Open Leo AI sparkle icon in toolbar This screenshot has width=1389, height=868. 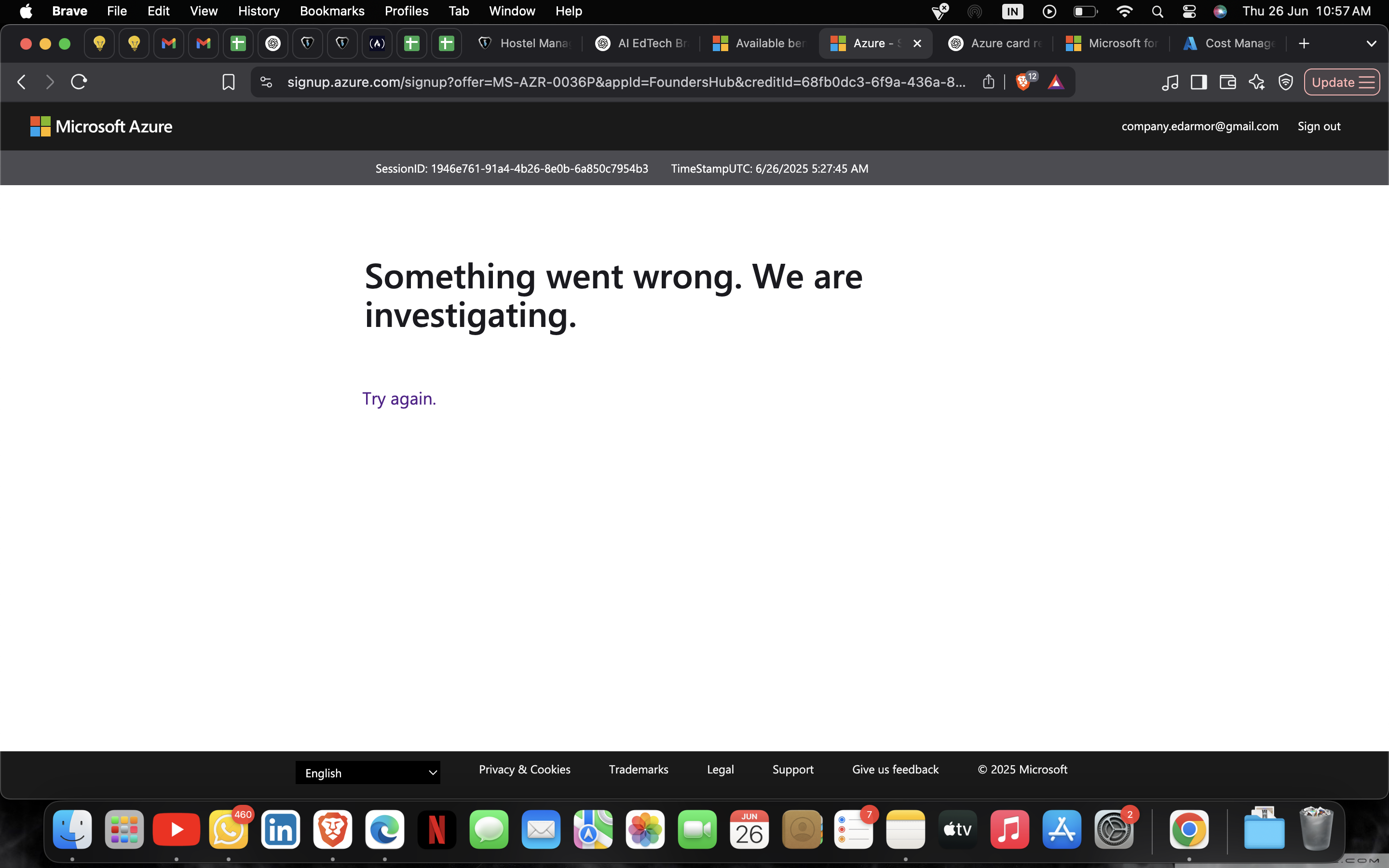pos(1257,81)
